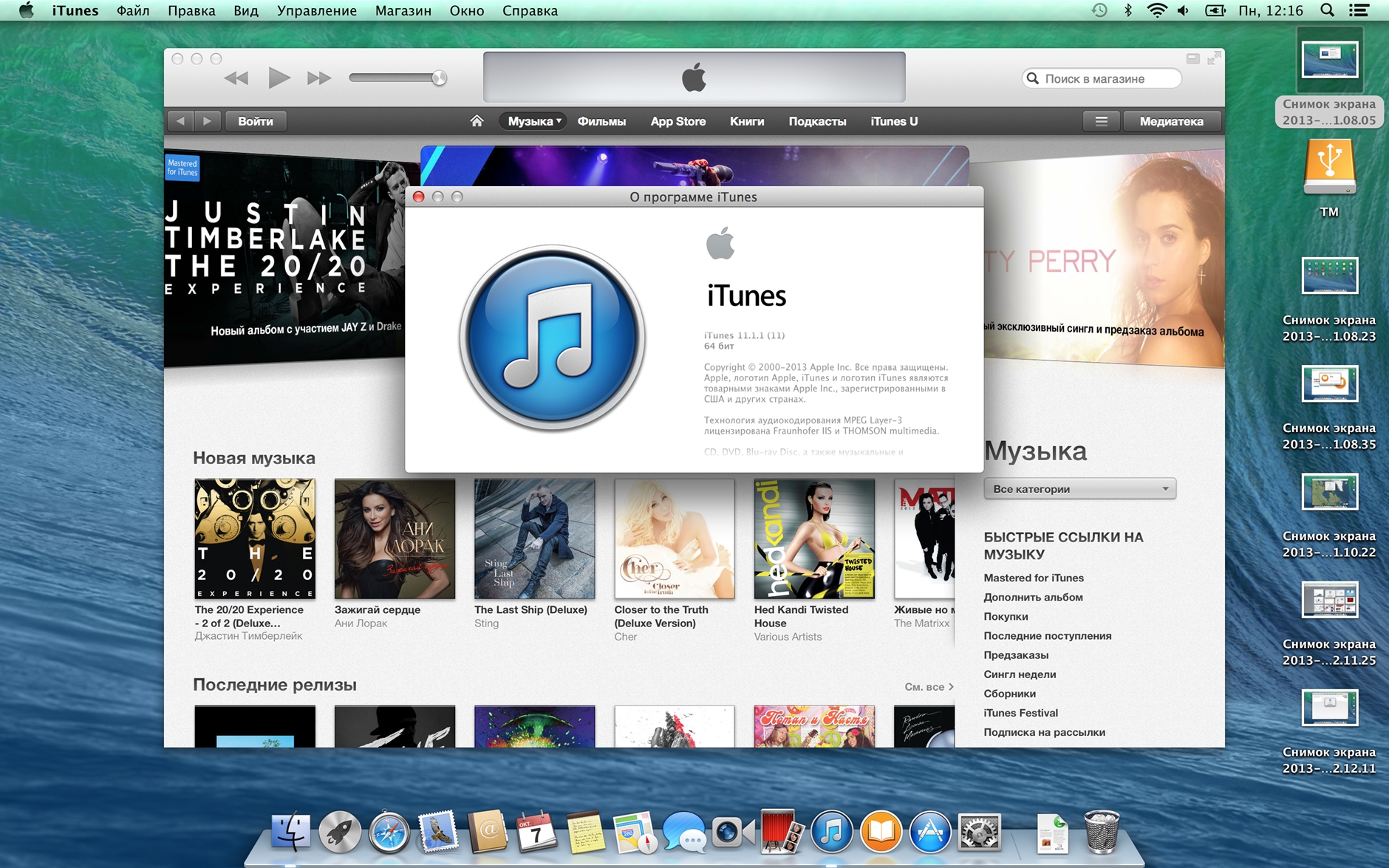This screenshot has width=1389, height=868.
Task: Open Safari from the Dock
Action: point(389,832)
